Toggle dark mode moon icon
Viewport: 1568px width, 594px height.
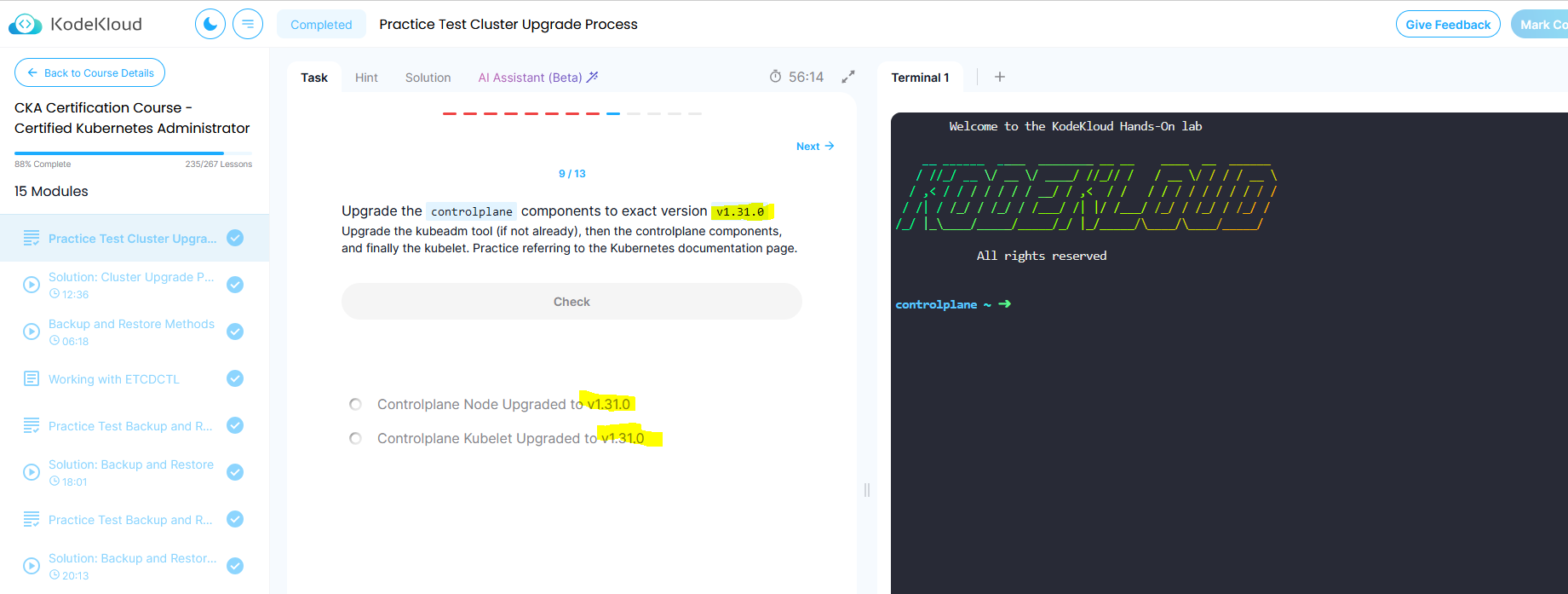(210, 24)
